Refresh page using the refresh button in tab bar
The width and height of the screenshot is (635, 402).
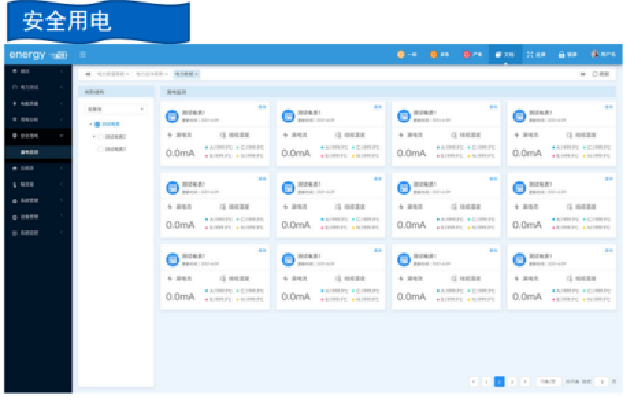[x=601, y=74]
